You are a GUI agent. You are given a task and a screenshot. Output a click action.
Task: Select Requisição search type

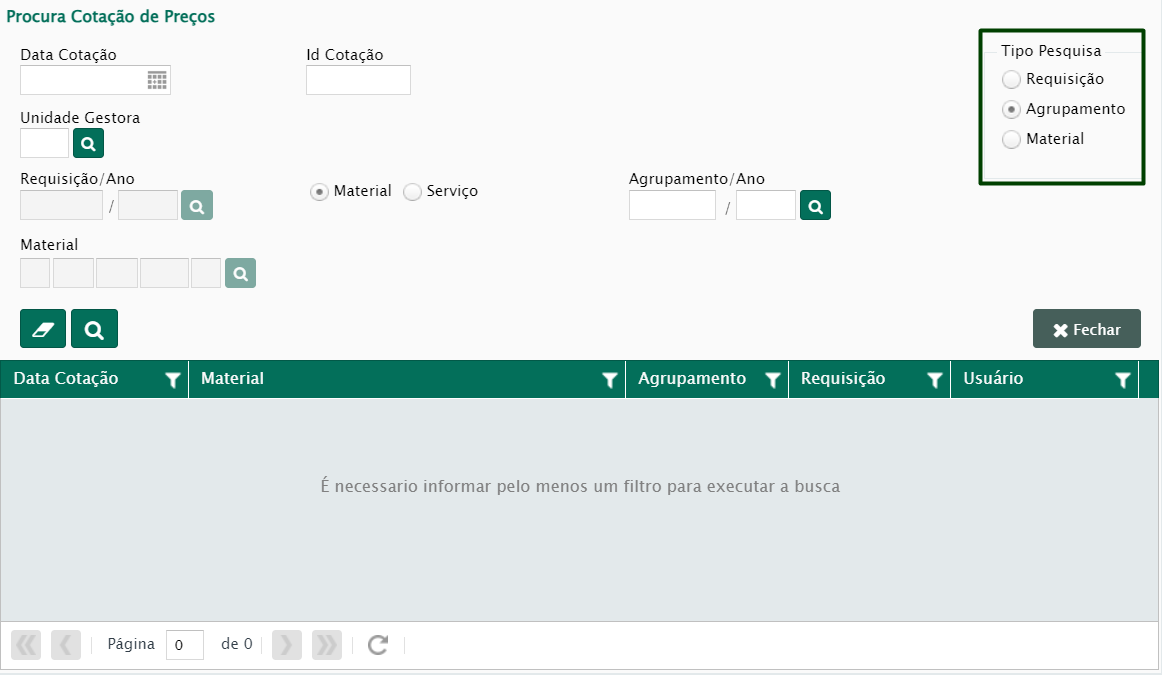[x=1012, y=79]
